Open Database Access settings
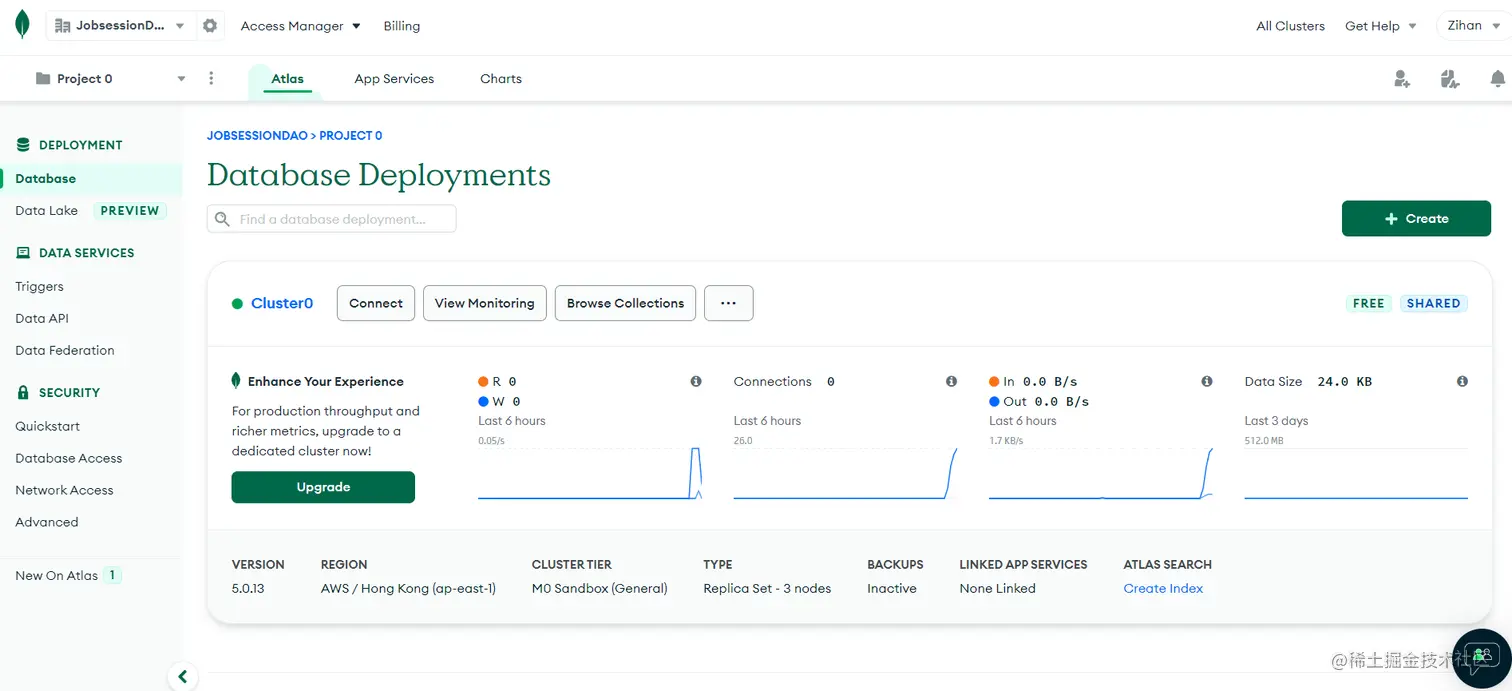This screenshot has height=691, width=1512. pyautogui.click(x=69, y=459)
